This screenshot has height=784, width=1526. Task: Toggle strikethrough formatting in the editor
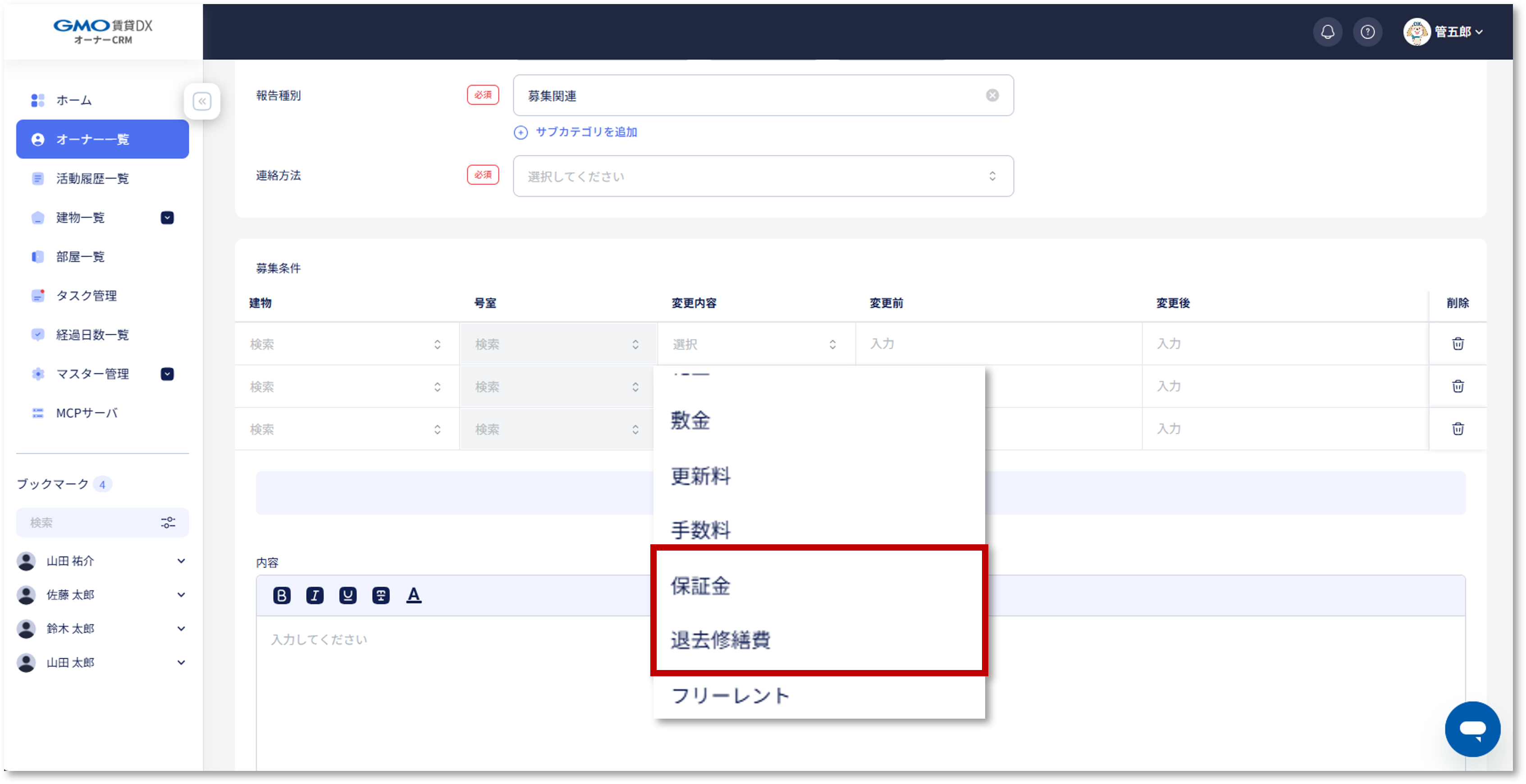pos(381,595)
